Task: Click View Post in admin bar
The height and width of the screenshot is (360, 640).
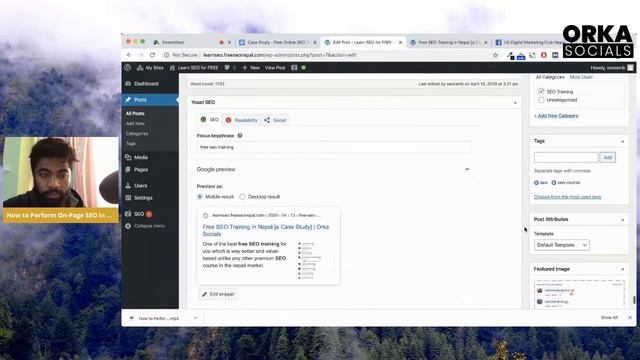Action: coord(275,68)
